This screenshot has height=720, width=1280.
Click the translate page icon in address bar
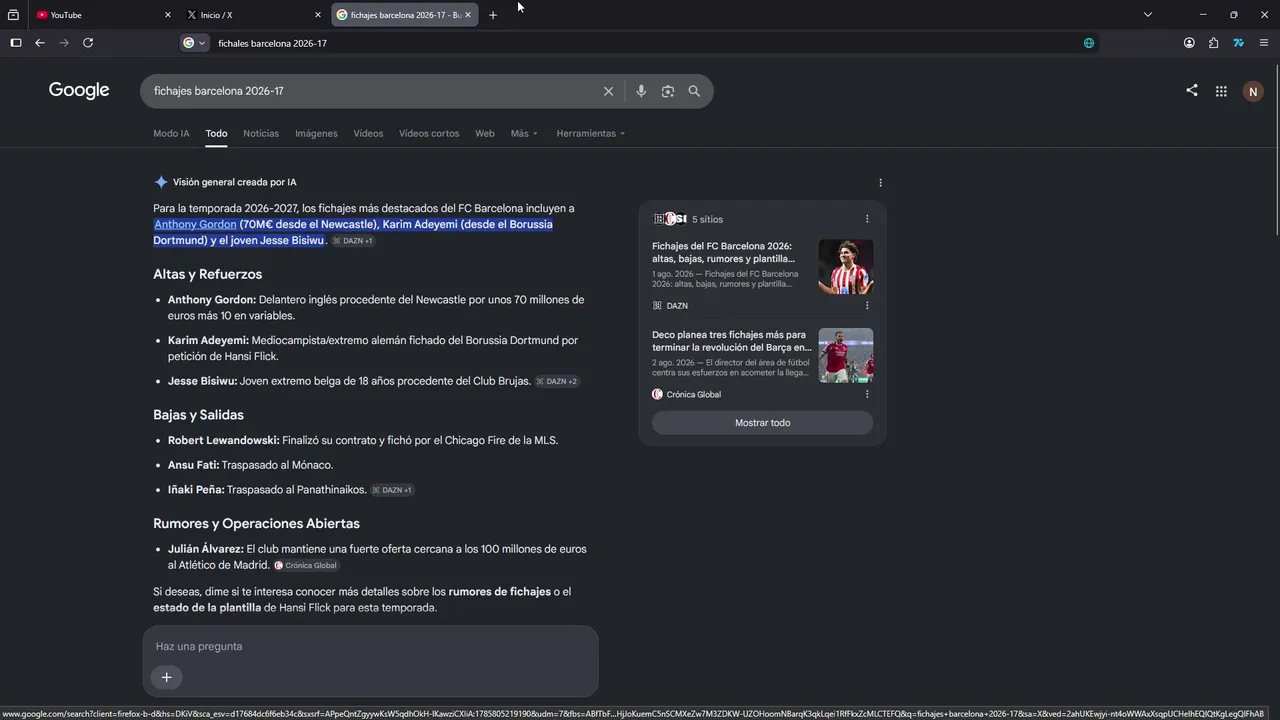click(x=1089, y=43)
